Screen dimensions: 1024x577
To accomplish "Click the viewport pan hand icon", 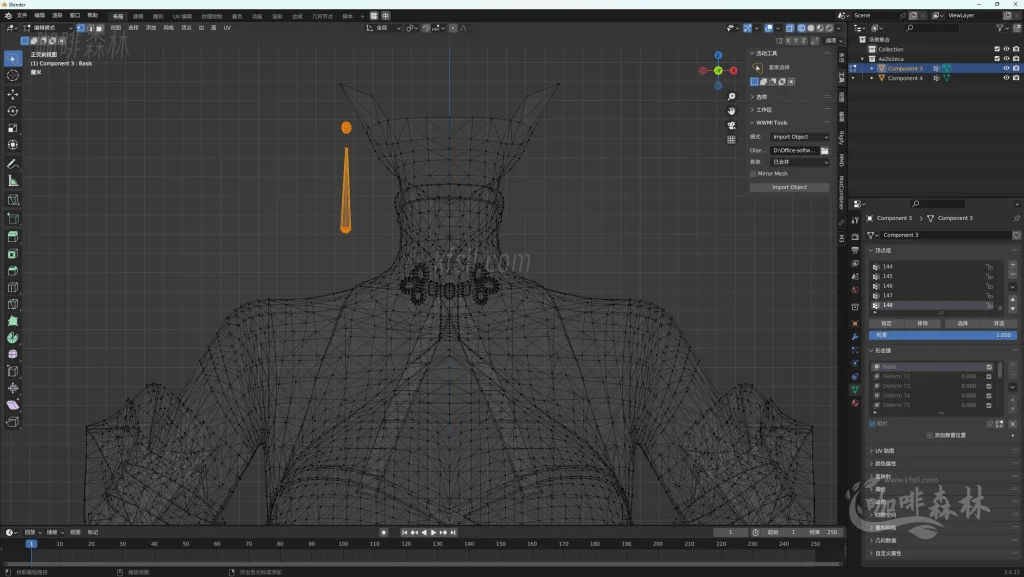I will [x=731, y=111].
